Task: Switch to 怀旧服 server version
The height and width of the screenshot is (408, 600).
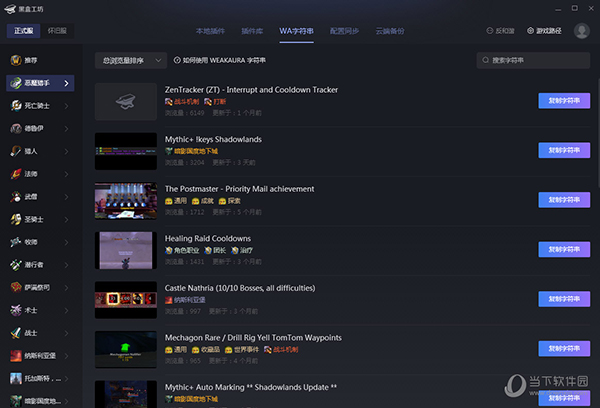Action: [55, 31]
